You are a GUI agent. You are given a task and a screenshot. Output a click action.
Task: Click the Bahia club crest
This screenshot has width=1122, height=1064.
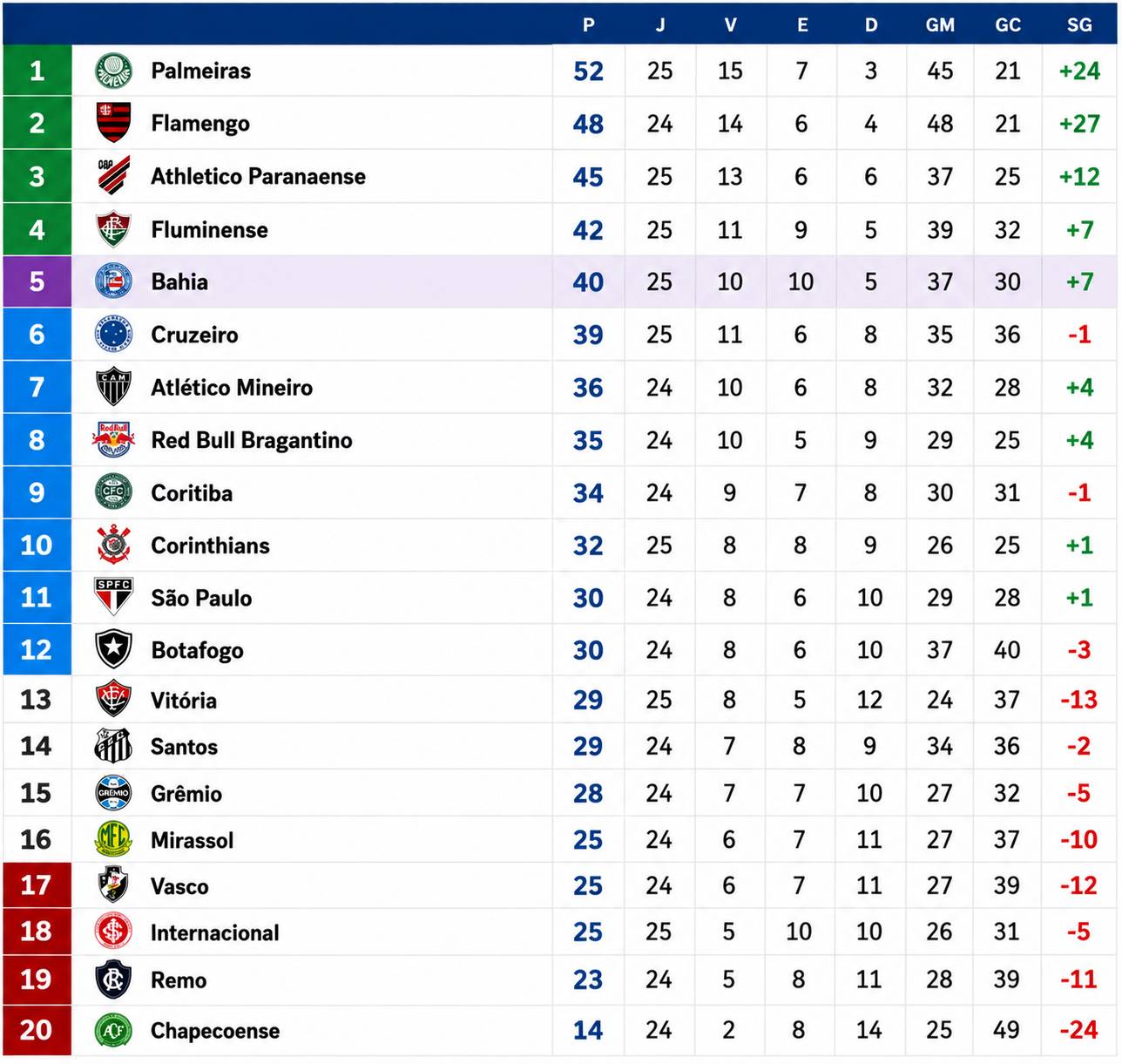113,281
